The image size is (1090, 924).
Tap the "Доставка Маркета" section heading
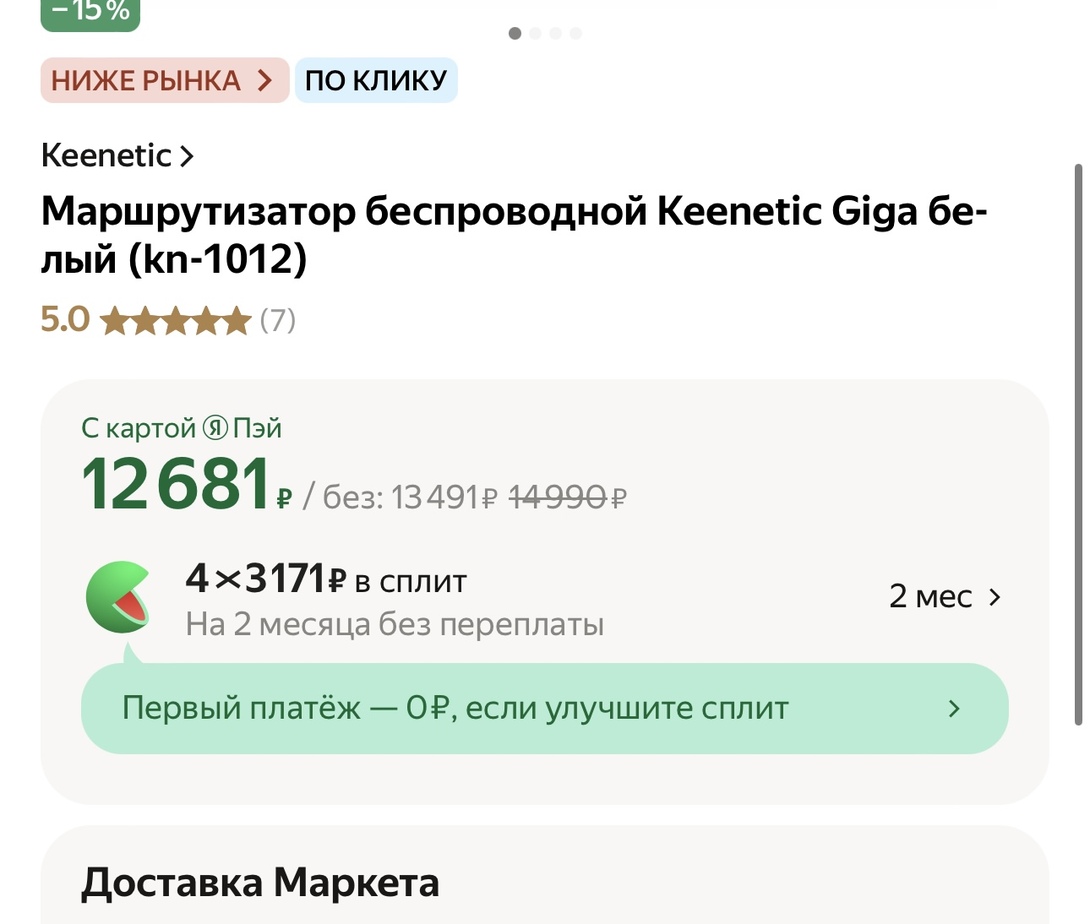(x=260, y=883)
